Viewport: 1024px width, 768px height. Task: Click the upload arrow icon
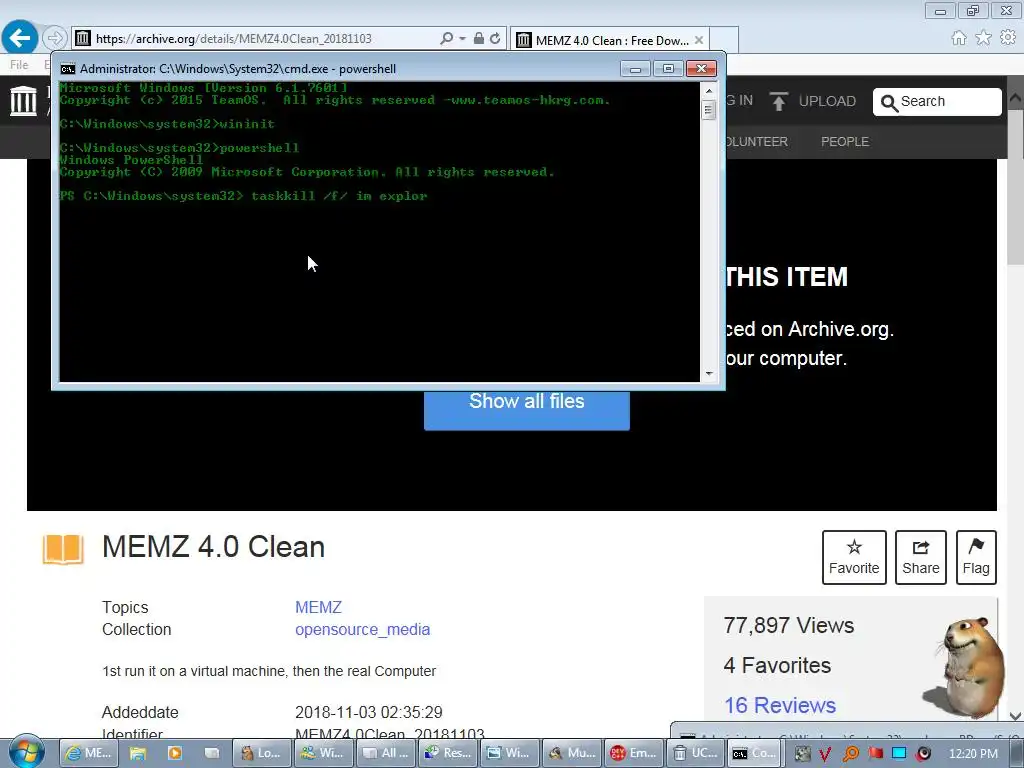778,101
